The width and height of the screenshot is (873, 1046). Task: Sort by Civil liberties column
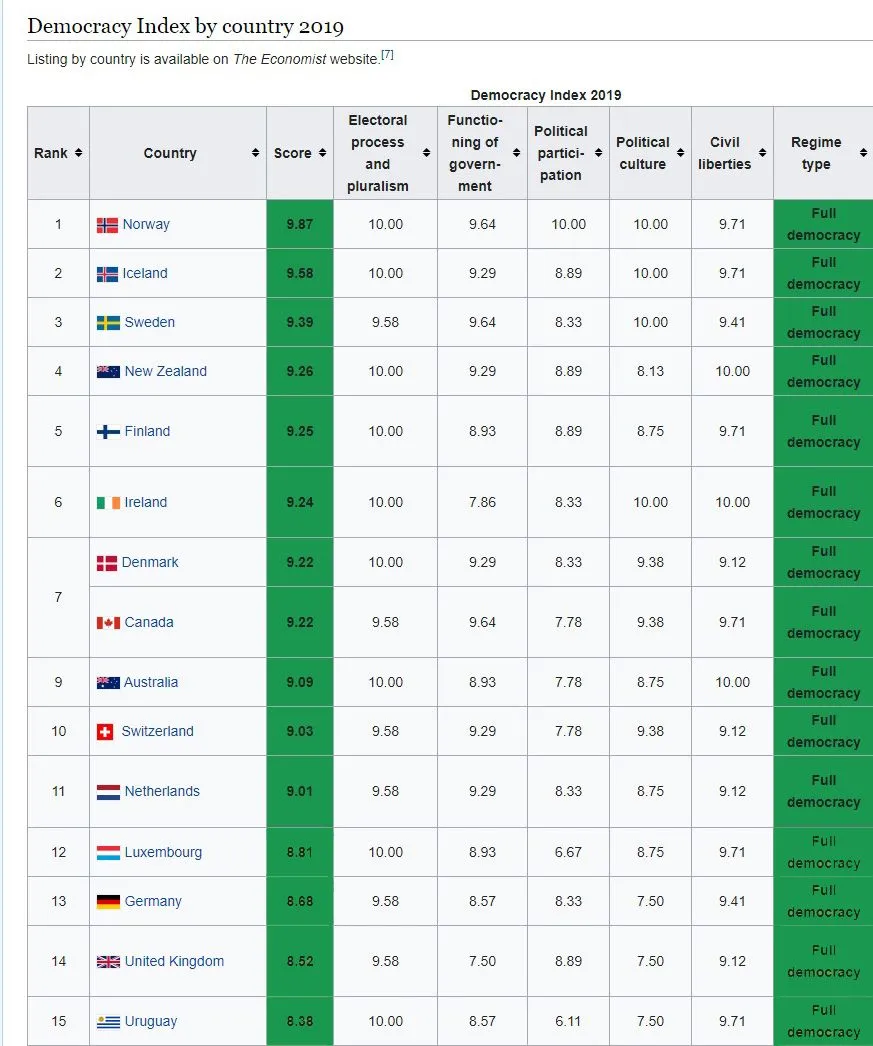(762, 153)
